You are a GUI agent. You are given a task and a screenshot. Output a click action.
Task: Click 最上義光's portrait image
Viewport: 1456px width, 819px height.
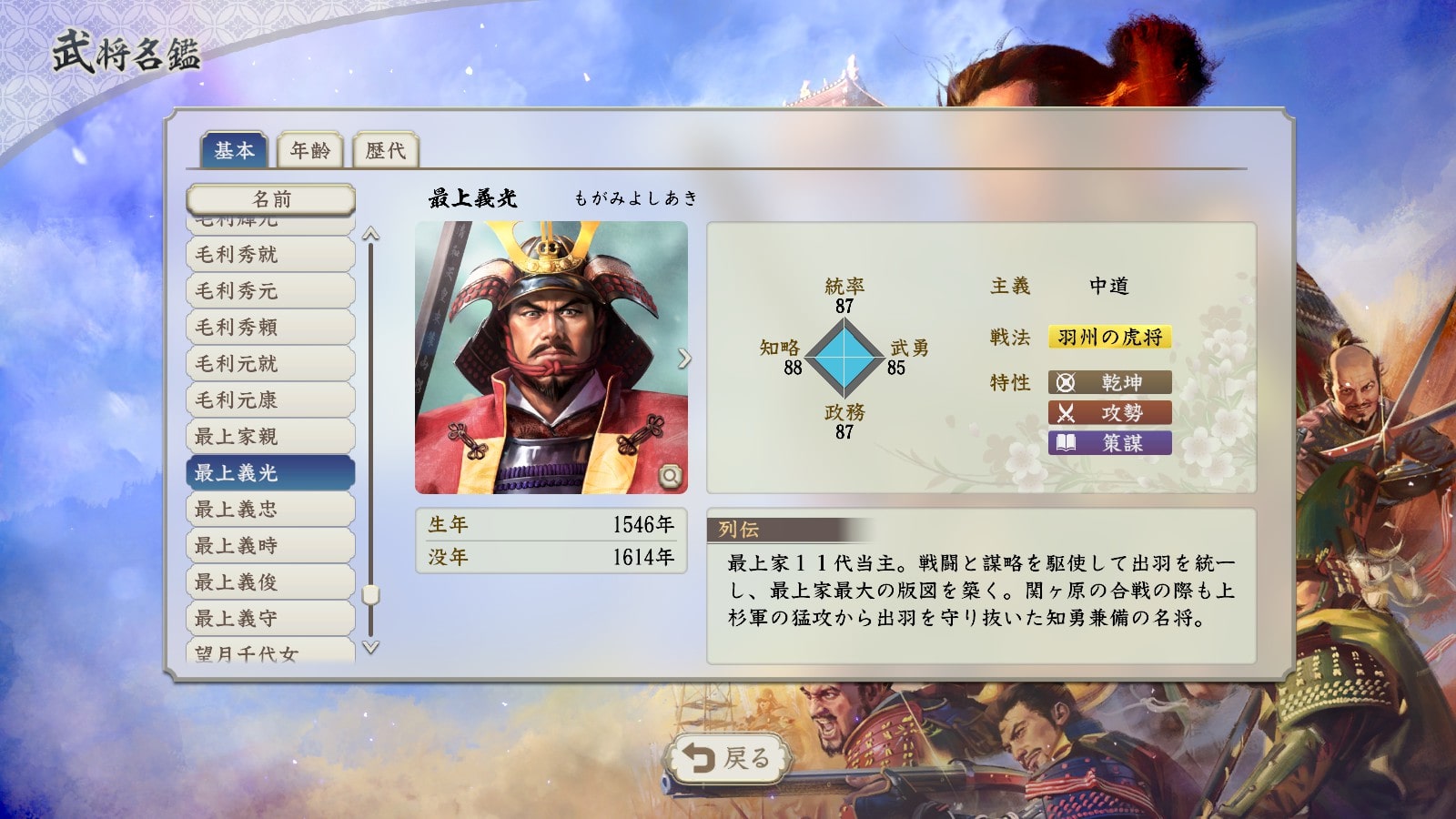pos(551,358)
